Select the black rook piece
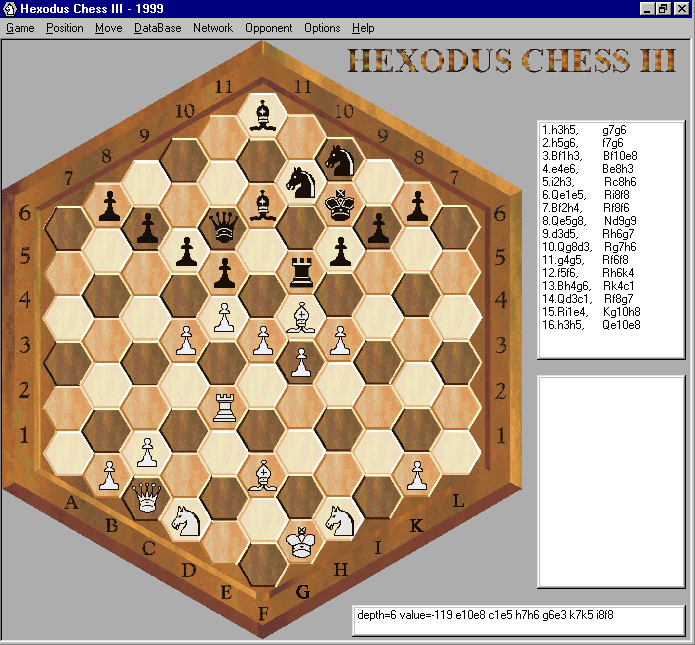Screen dimensions: 695x645 pyautogui.click(x=301, y=272)
